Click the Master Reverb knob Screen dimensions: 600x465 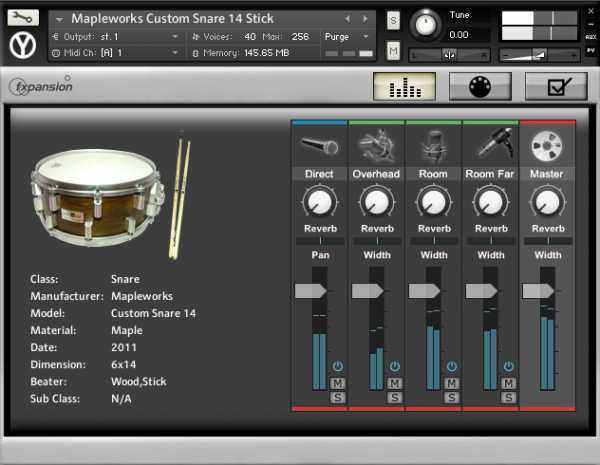(x=548, y=202)
